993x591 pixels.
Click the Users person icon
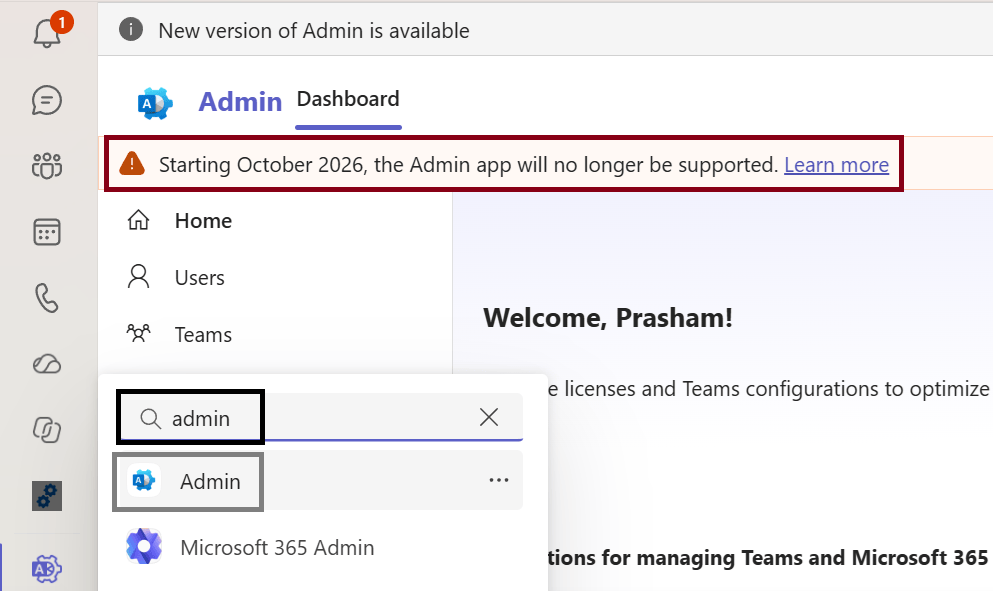pyautogui.click(x=138, y=277)
